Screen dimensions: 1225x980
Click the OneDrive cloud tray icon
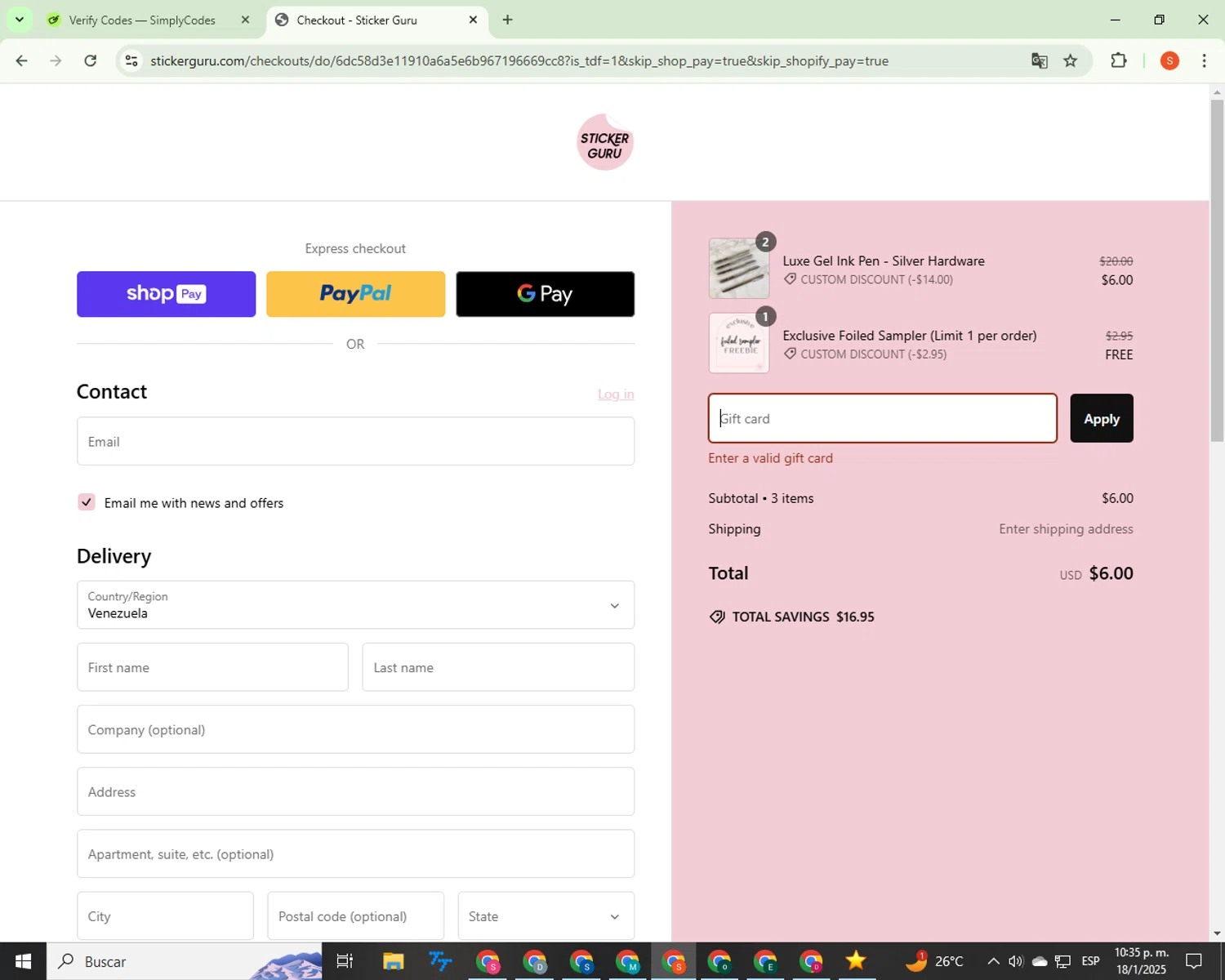1040,961
